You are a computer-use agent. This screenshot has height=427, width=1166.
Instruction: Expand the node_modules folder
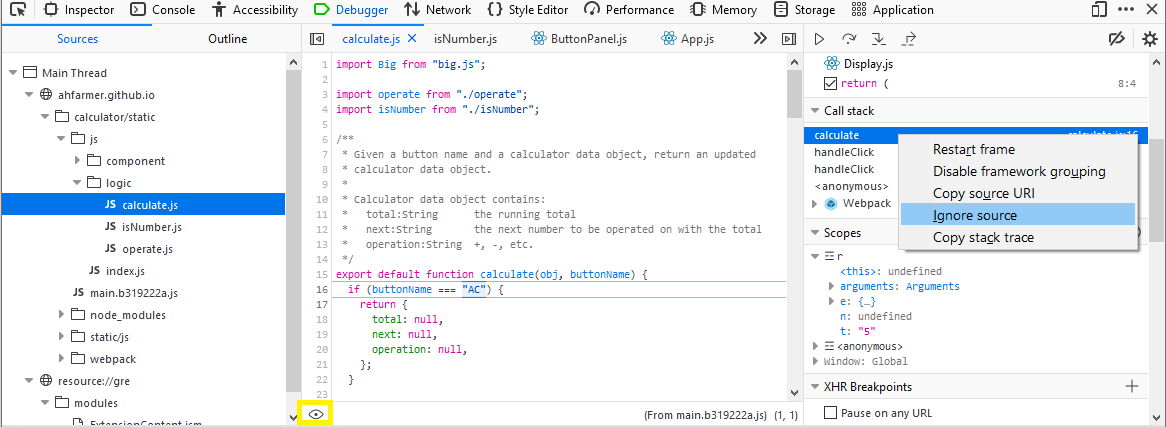click(x=62, y=315)
